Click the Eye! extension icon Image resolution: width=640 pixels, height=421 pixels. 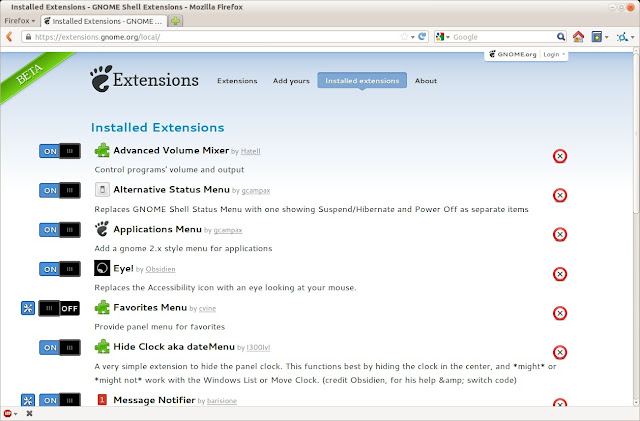point(102,268)
